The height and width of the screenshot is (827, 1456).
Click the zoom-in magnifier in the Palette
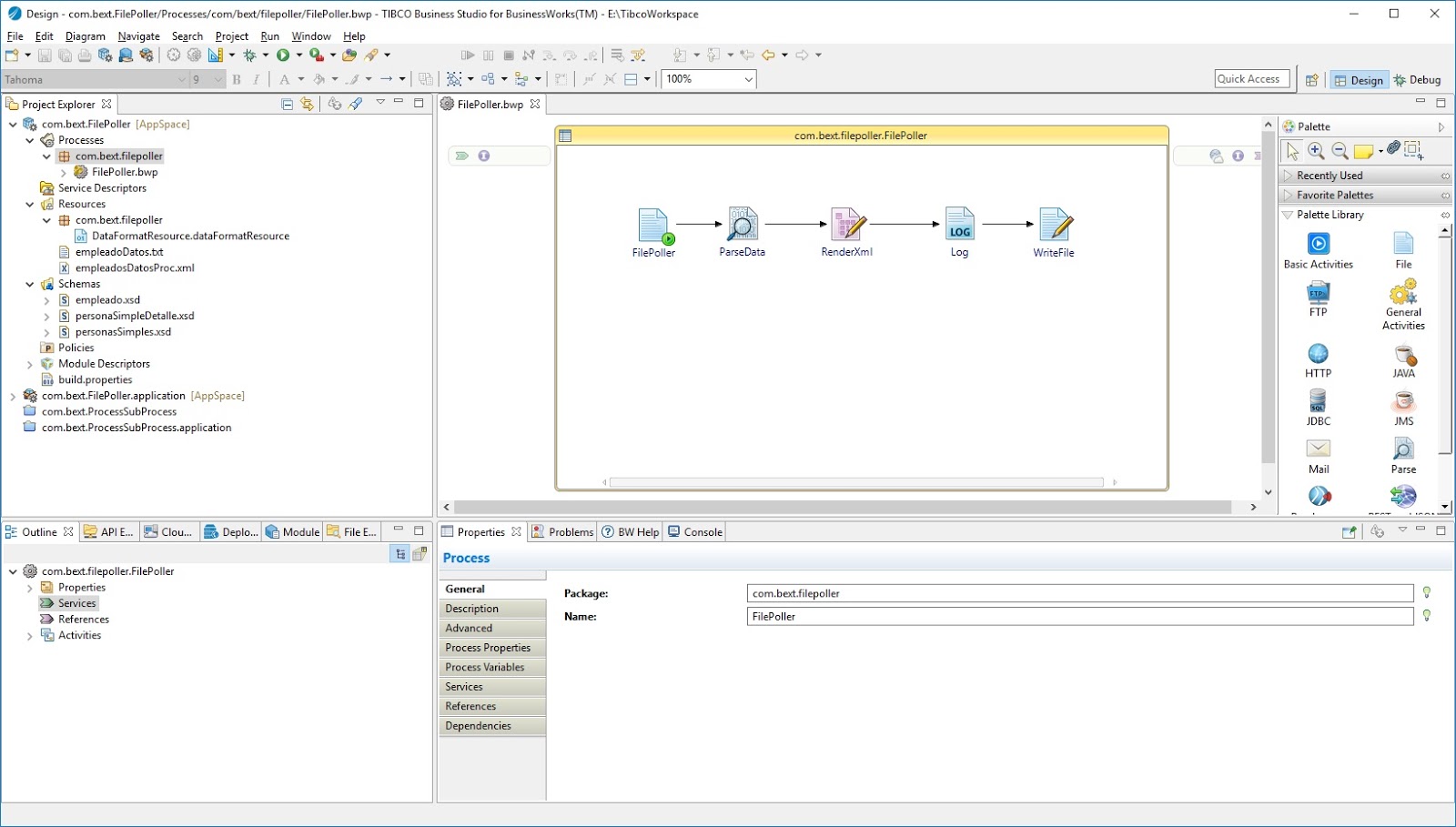click(x=1316, y=150)
